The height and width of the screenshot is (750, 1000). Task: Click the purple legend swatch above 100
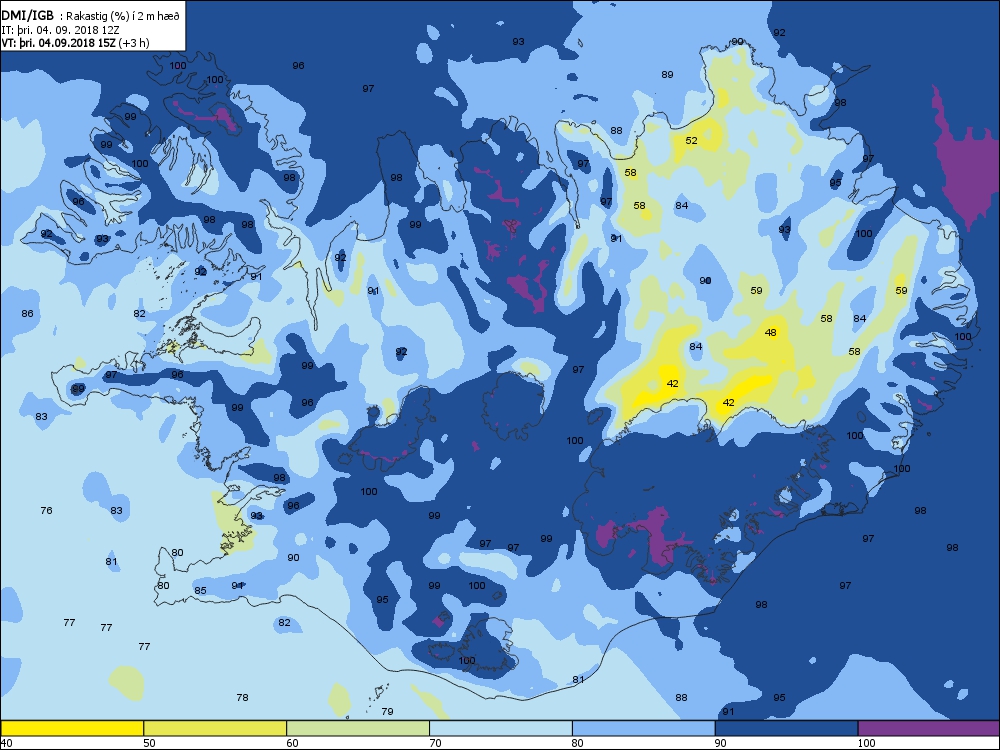929,728
